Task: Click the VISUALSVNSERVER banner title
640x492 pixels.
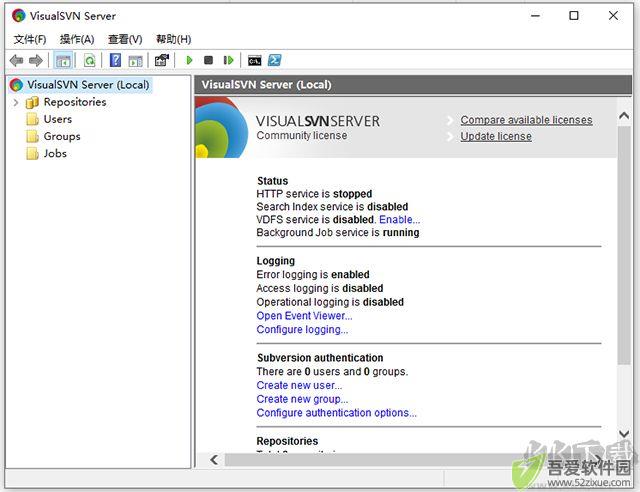Action: tap(318, 121)
